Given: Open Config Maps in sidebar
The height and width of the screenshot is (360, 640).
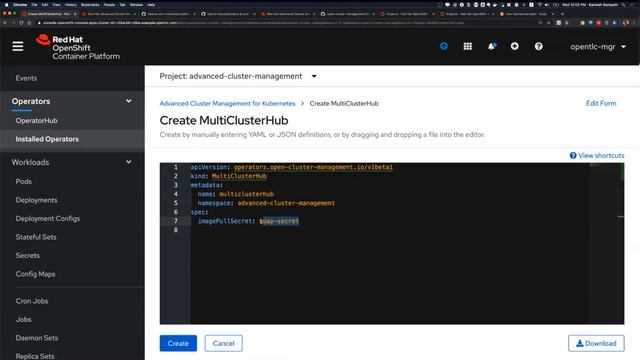Looking at the screenshot, I should point(35,274).
